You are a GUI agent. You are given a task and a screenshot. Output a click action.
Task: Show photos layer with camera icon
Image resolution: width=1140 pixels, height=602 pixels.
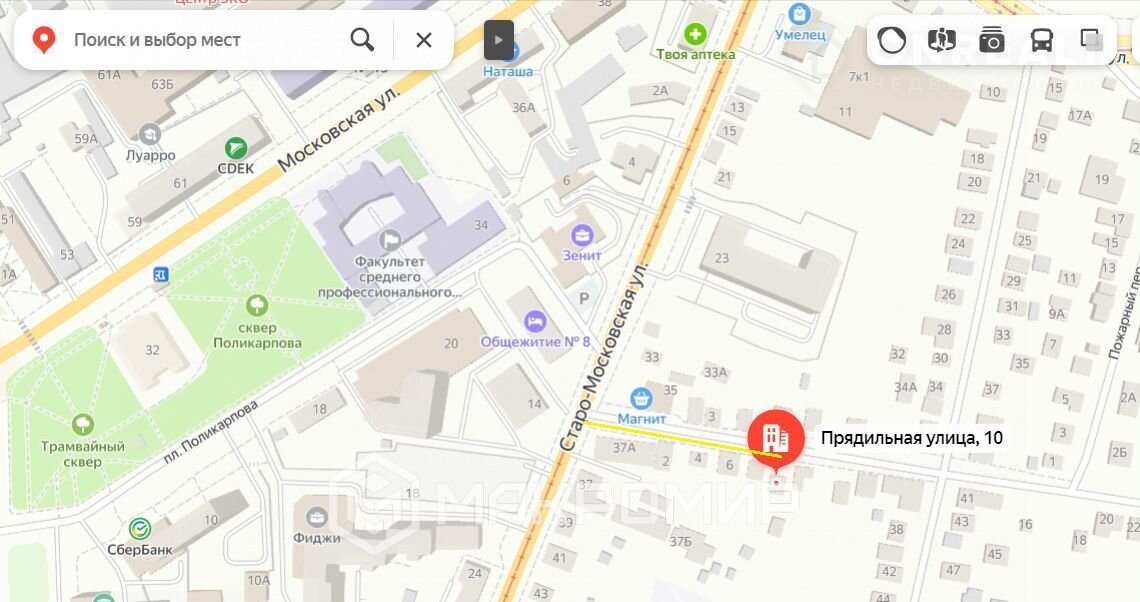pyautogui.click(x=992, y=40)
